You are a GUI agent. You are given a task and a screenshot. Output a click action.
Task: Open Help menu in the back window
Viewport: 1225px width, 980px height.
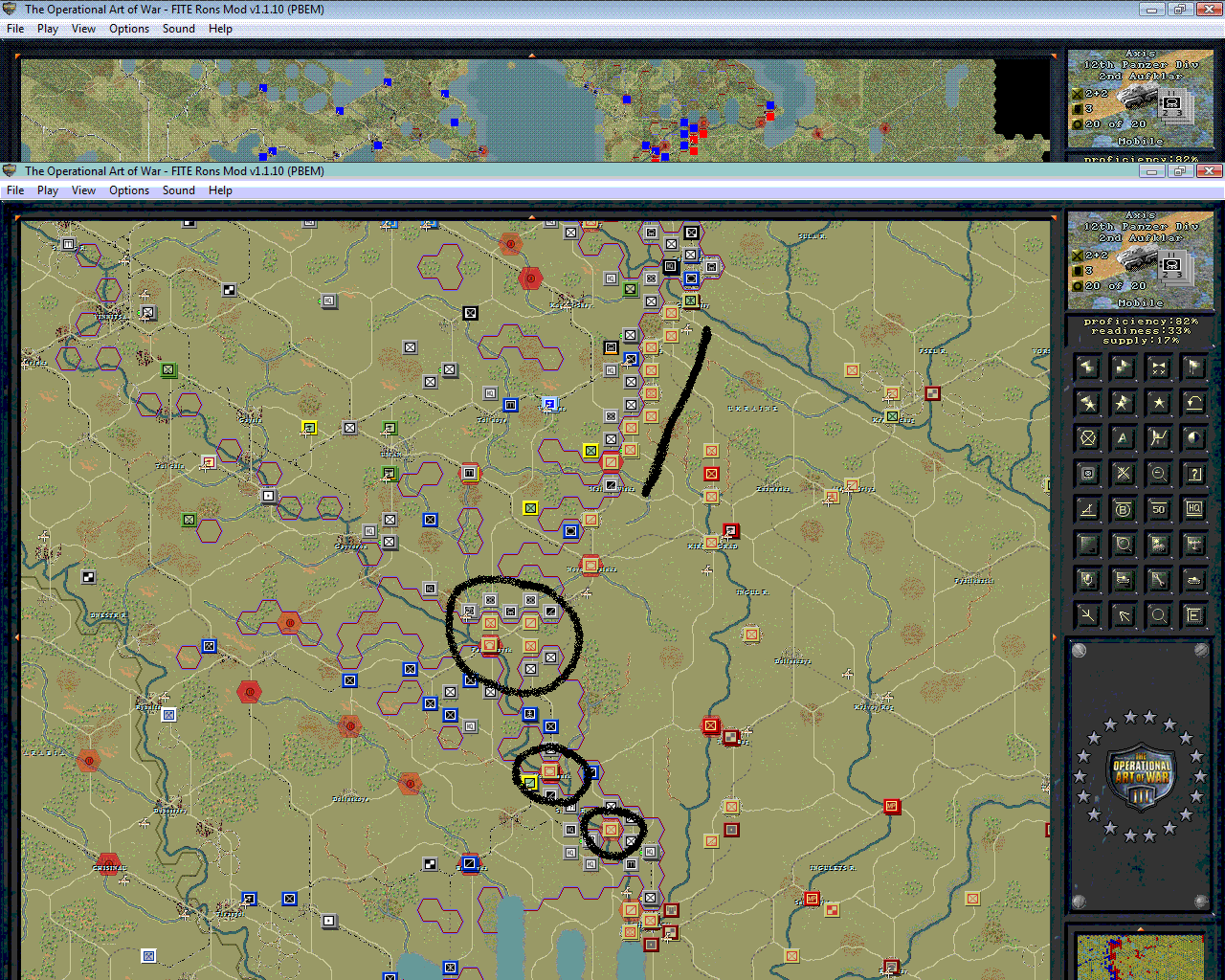(x=220, y=29)
